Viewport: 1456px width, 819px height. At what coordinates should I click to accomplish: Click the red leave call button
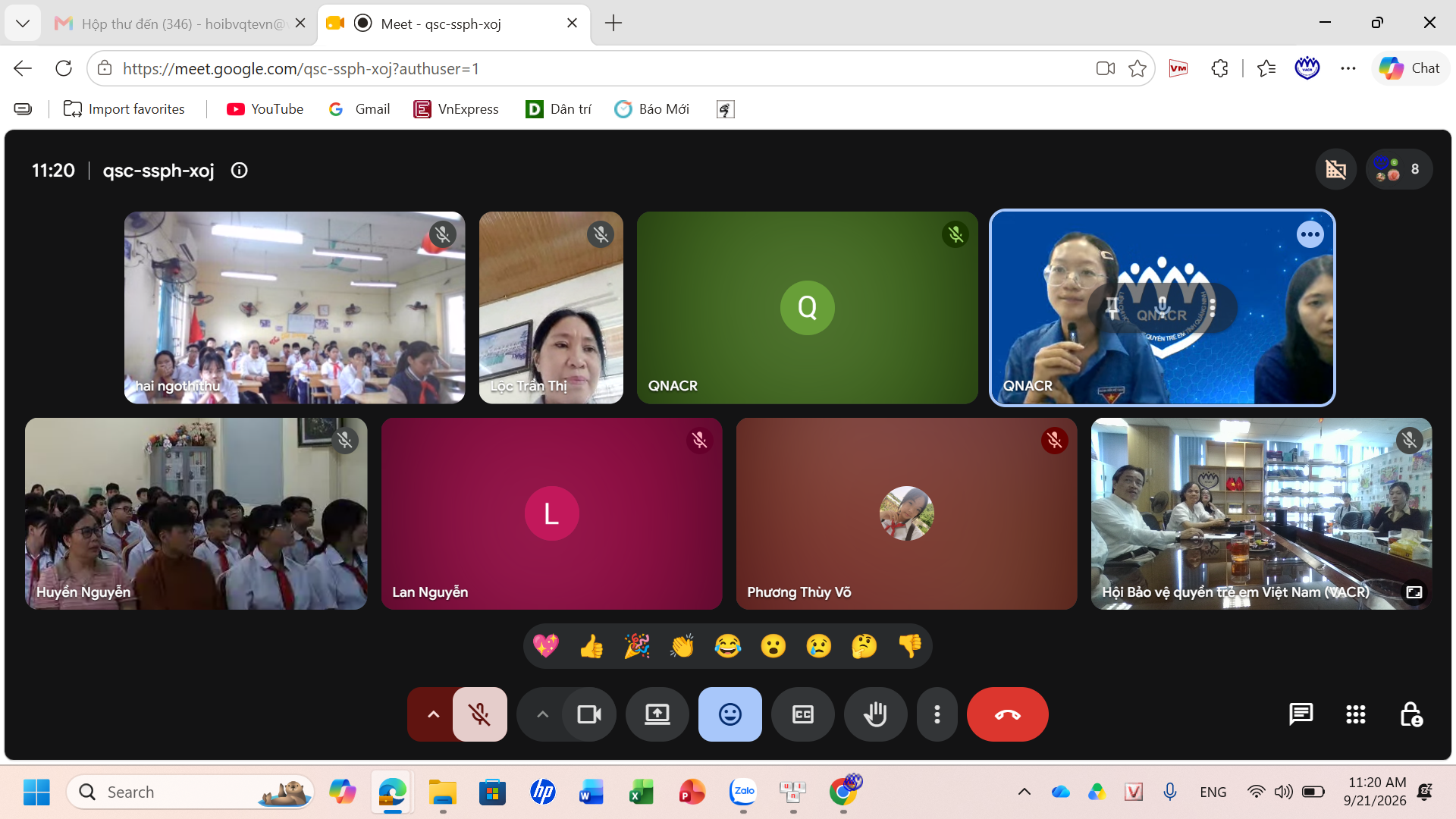coord(1007,714)
